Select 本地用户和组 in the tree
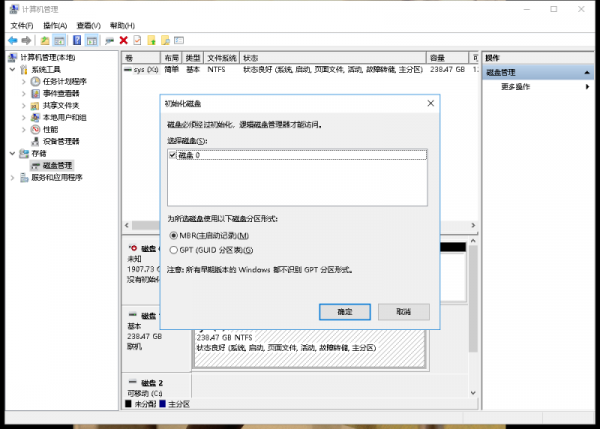The height and width of the screenshot is (429, 600). [x=64, y=117]
